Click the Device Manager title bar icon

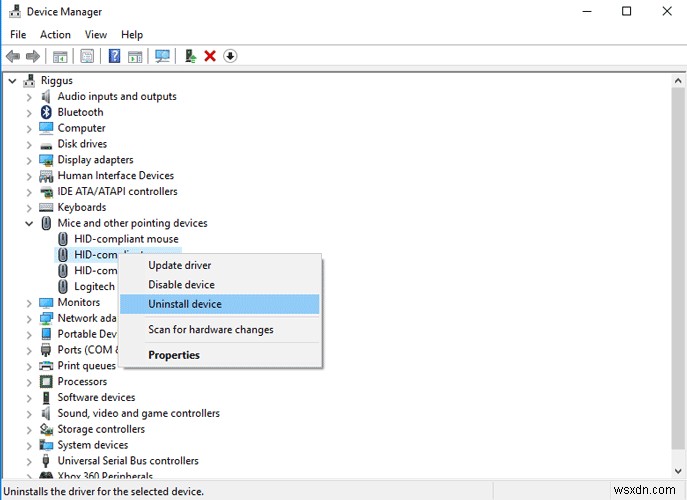tap(15, 11)
